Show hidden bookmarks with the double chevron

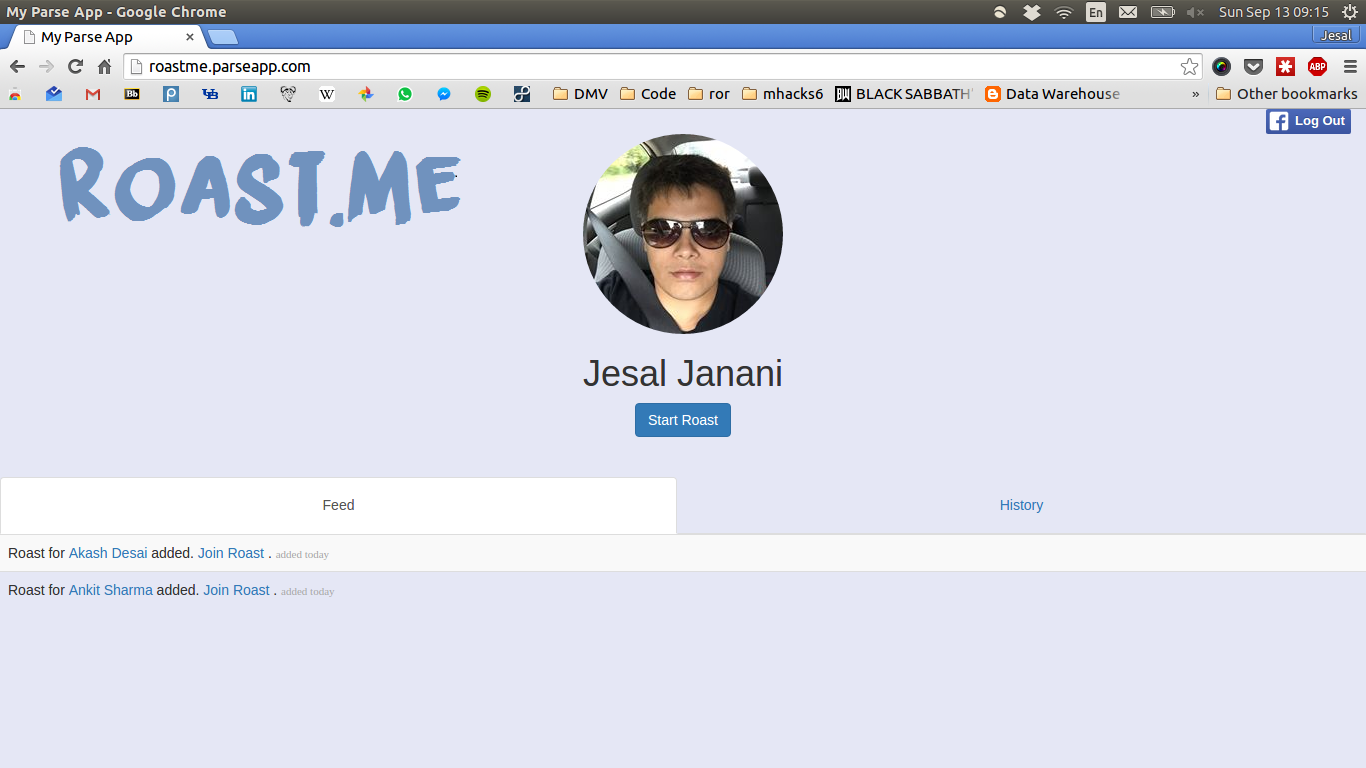1195,94
